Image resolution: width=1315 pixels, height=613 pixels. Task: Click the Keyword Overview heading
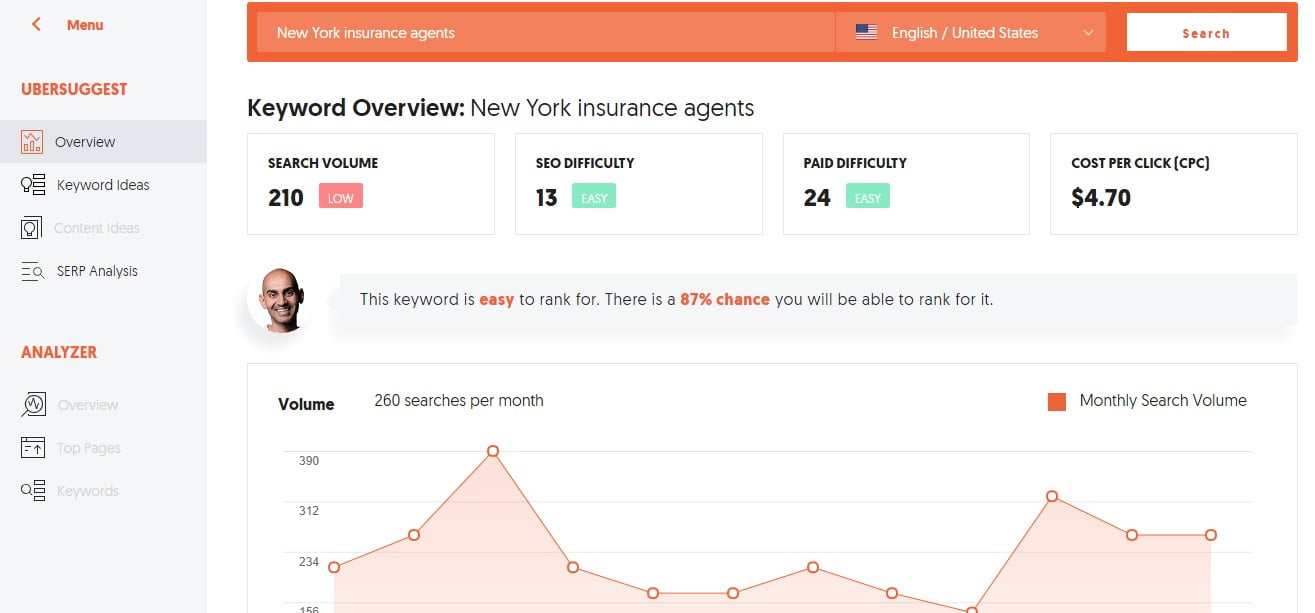pos(501,107)
